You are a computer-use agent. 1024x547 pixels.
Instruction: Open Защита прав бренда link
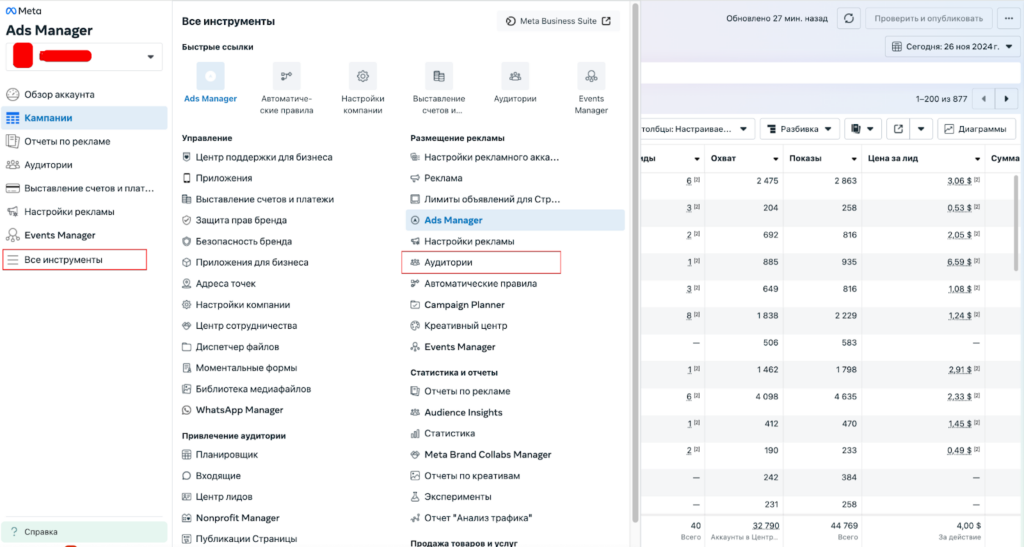point(234,221)
